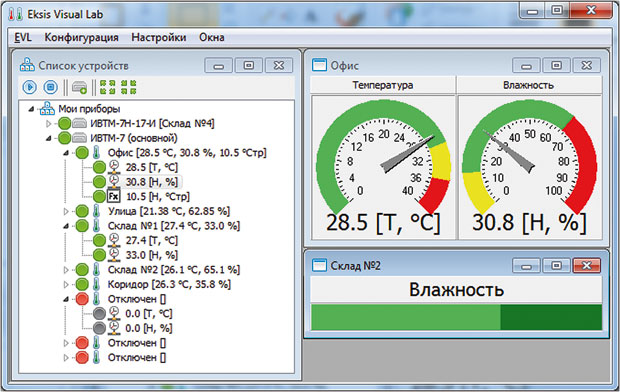Click the Склад №2 humidity progress bar
This screenshot has height=392, width=620.
(456, 317)
